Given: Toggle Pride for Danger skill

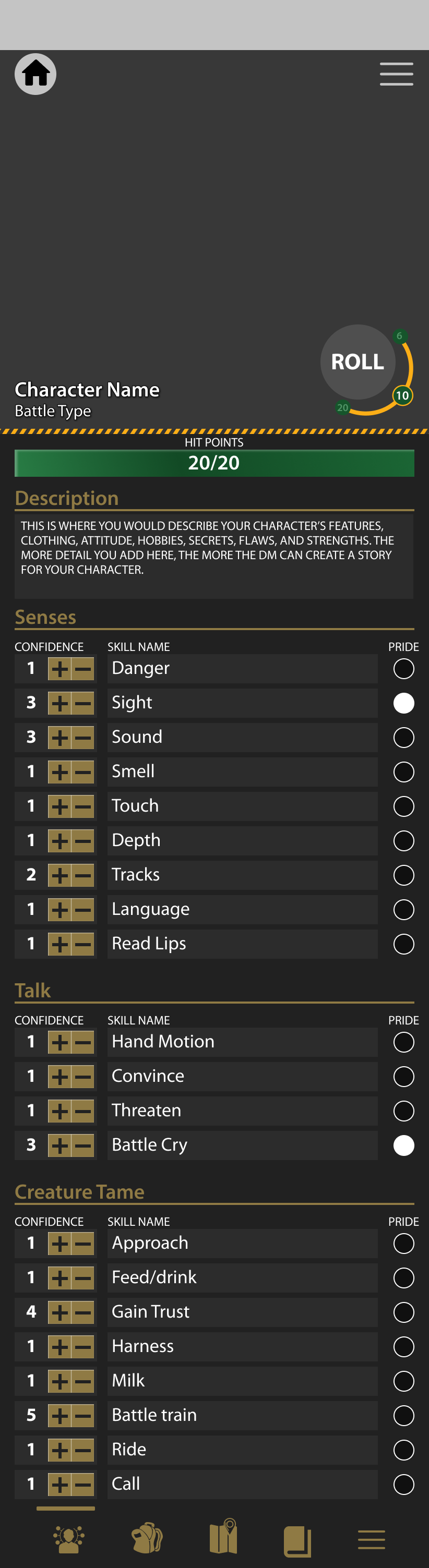Looking at the screenshot, I should (403, 668).
